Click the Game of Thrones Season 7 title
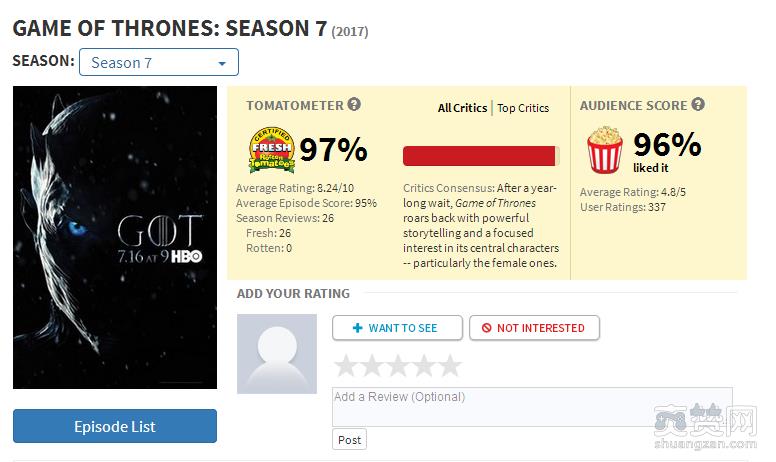776x462 pixels. pyautogui.click(x=170, y=28)
